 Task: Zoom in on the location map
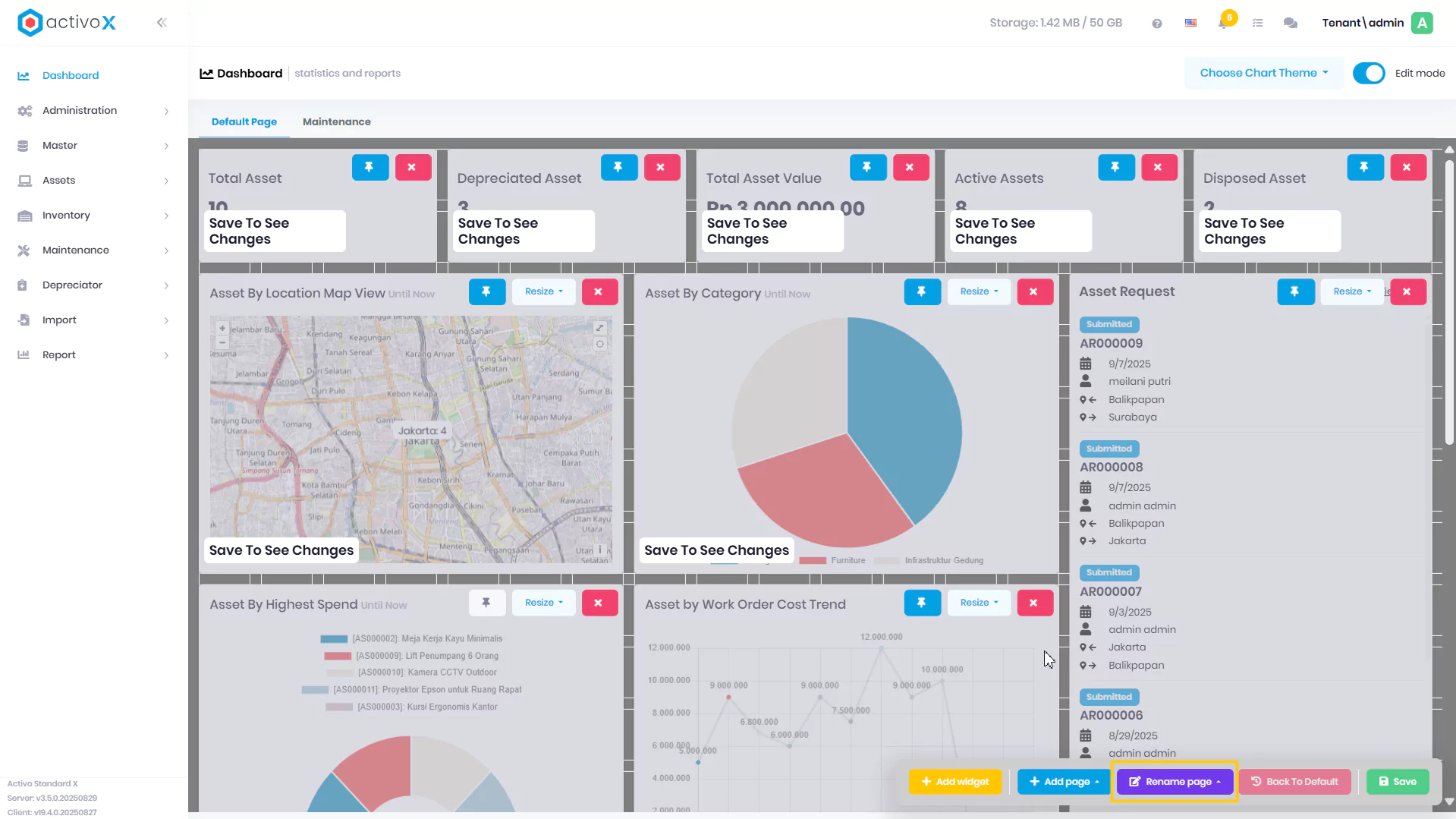222,329
